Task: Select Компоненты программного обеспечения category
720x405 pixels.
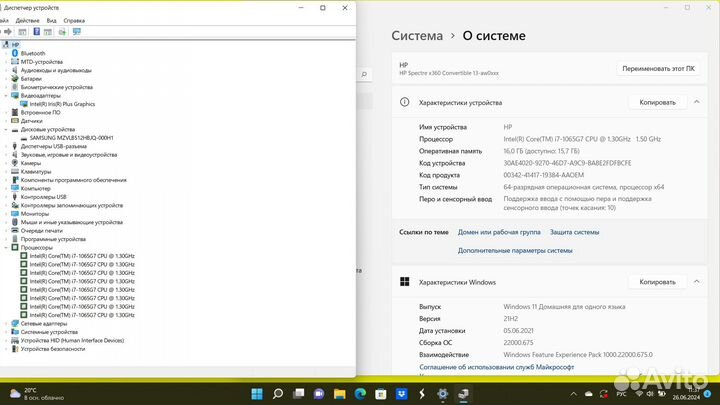Action: tap(73, 180)
